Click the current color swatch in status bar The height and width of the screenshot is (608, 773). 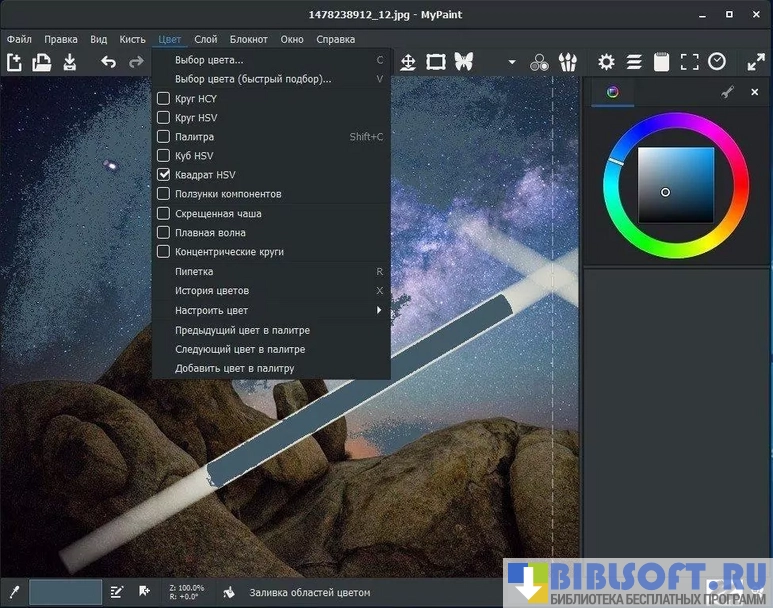pyautogui.click(x=66, y=591)
